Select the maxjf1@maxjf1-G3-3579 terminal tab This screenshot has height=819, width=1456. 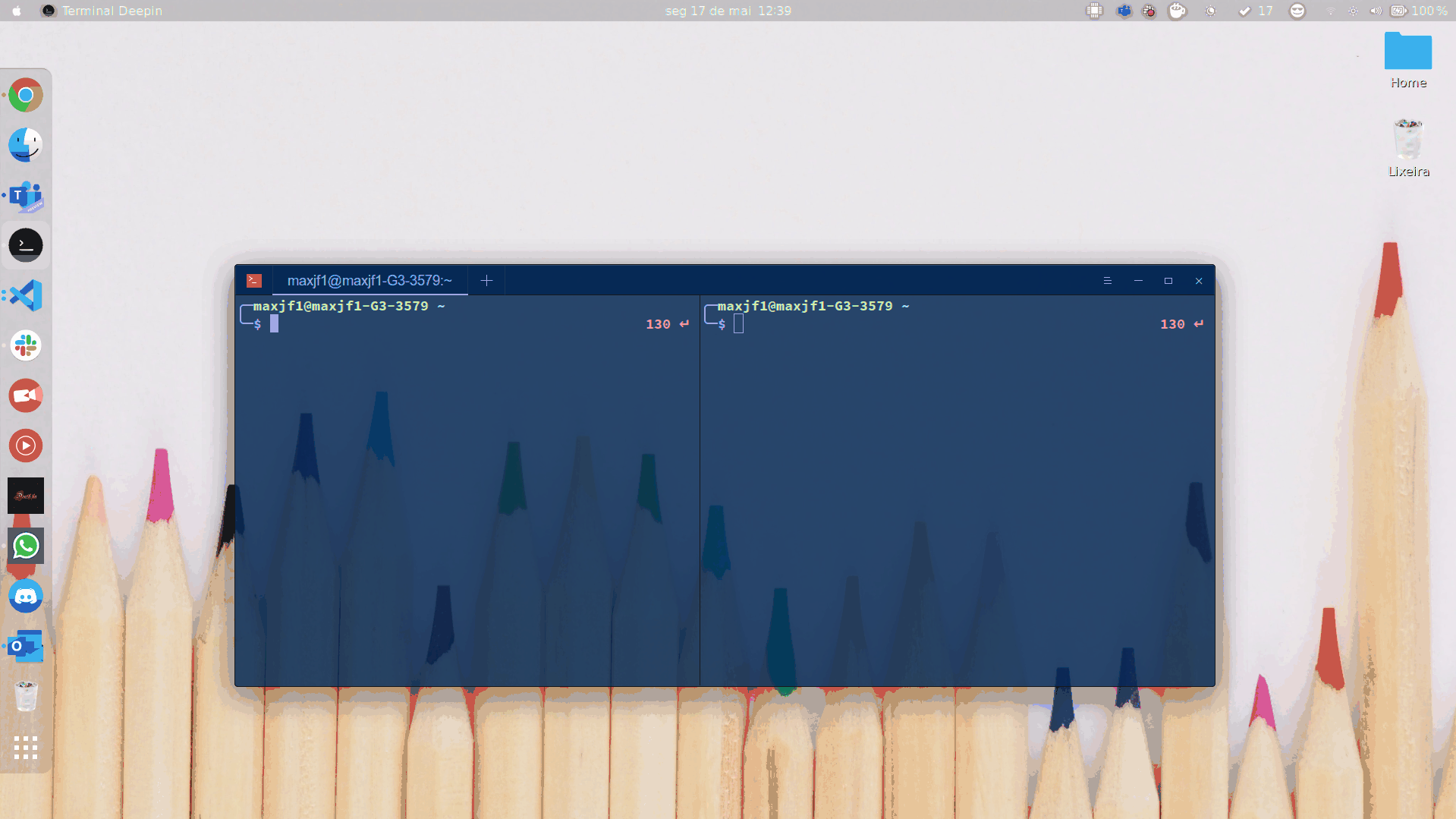coord(371,281)
